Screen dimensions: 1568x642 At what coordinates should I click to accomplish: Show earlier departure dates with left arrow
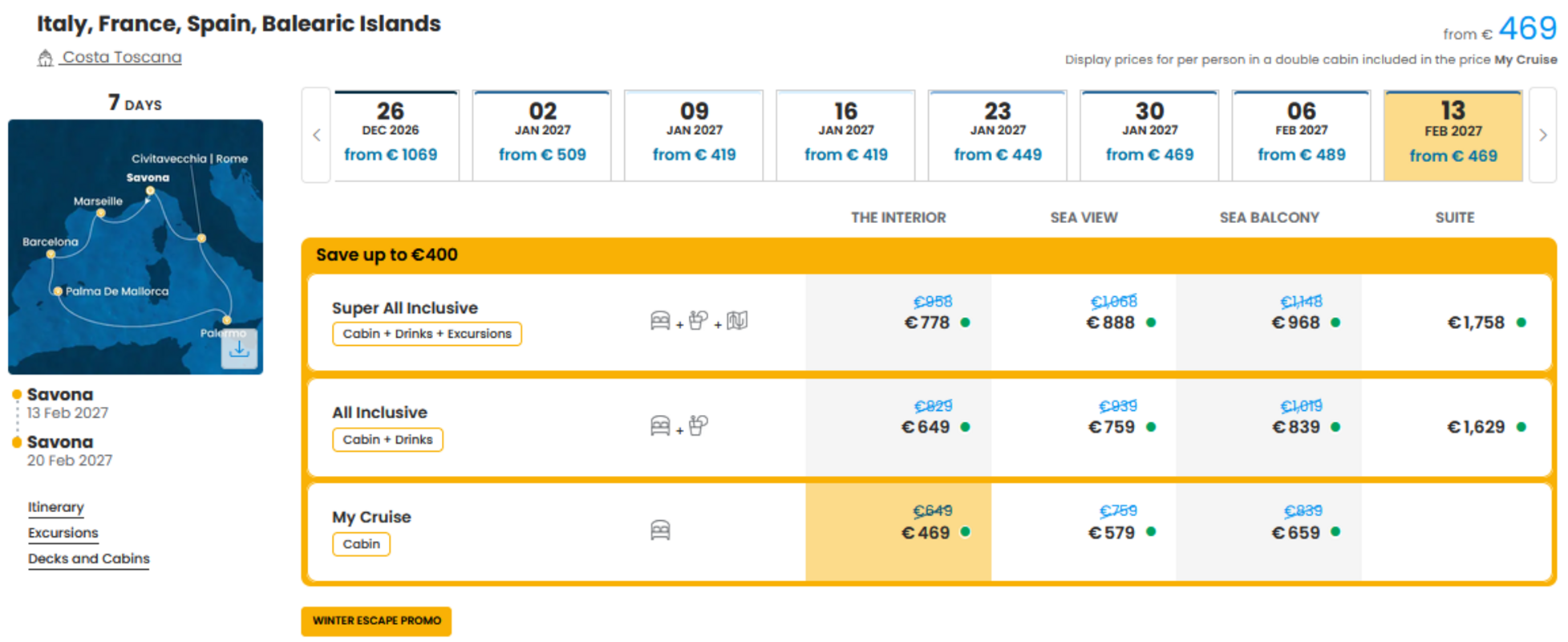tap(316, 135)
